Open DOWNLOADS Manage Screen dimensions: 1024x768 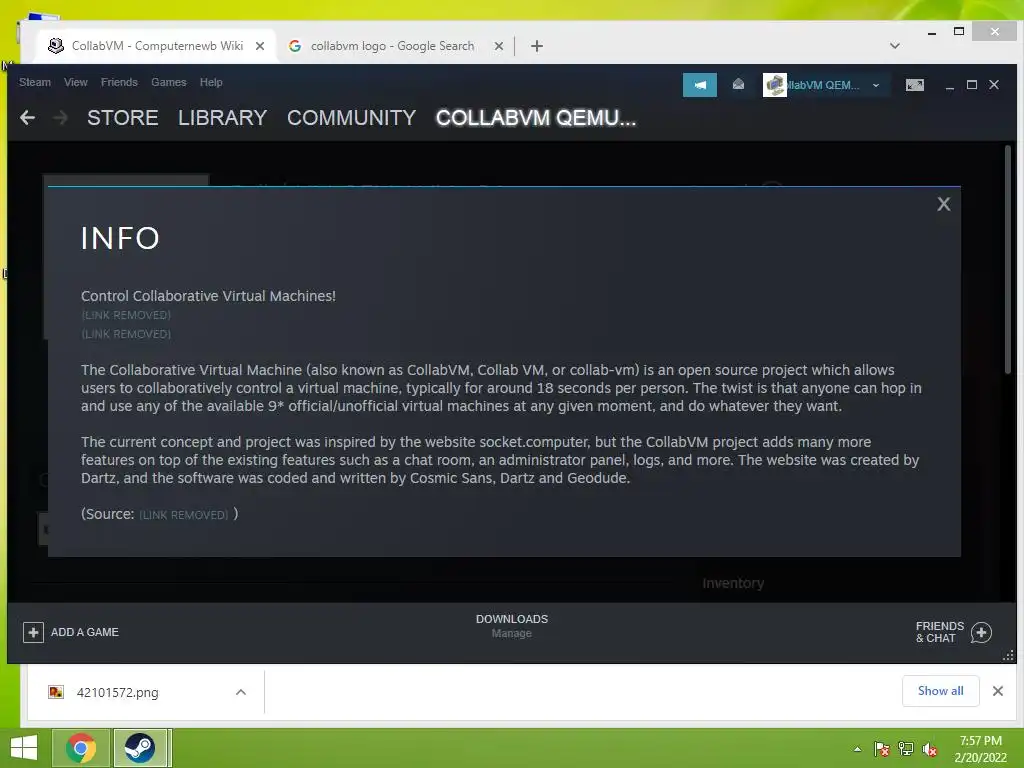pyautogui.click(x=512, y=626)
